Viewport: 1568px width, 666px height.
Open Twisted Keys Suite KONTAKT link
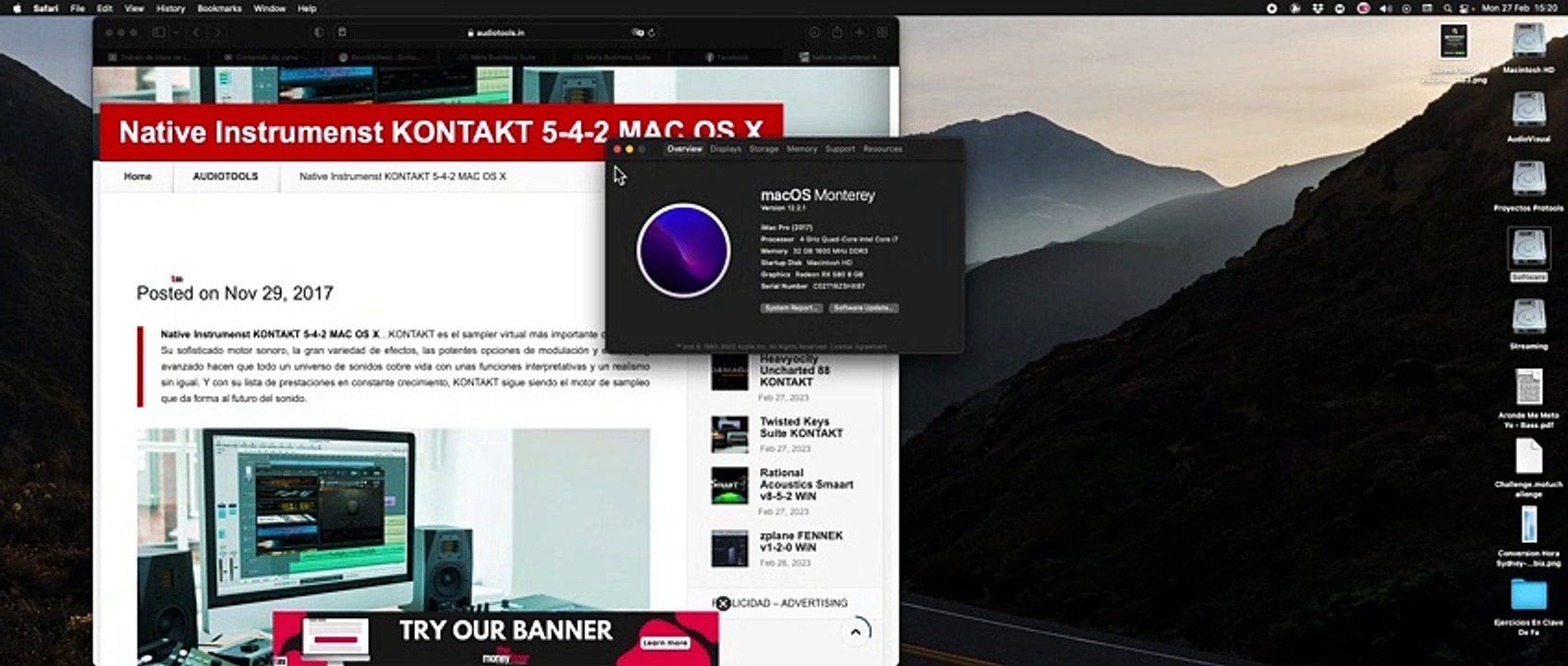(x=802, y=427)
